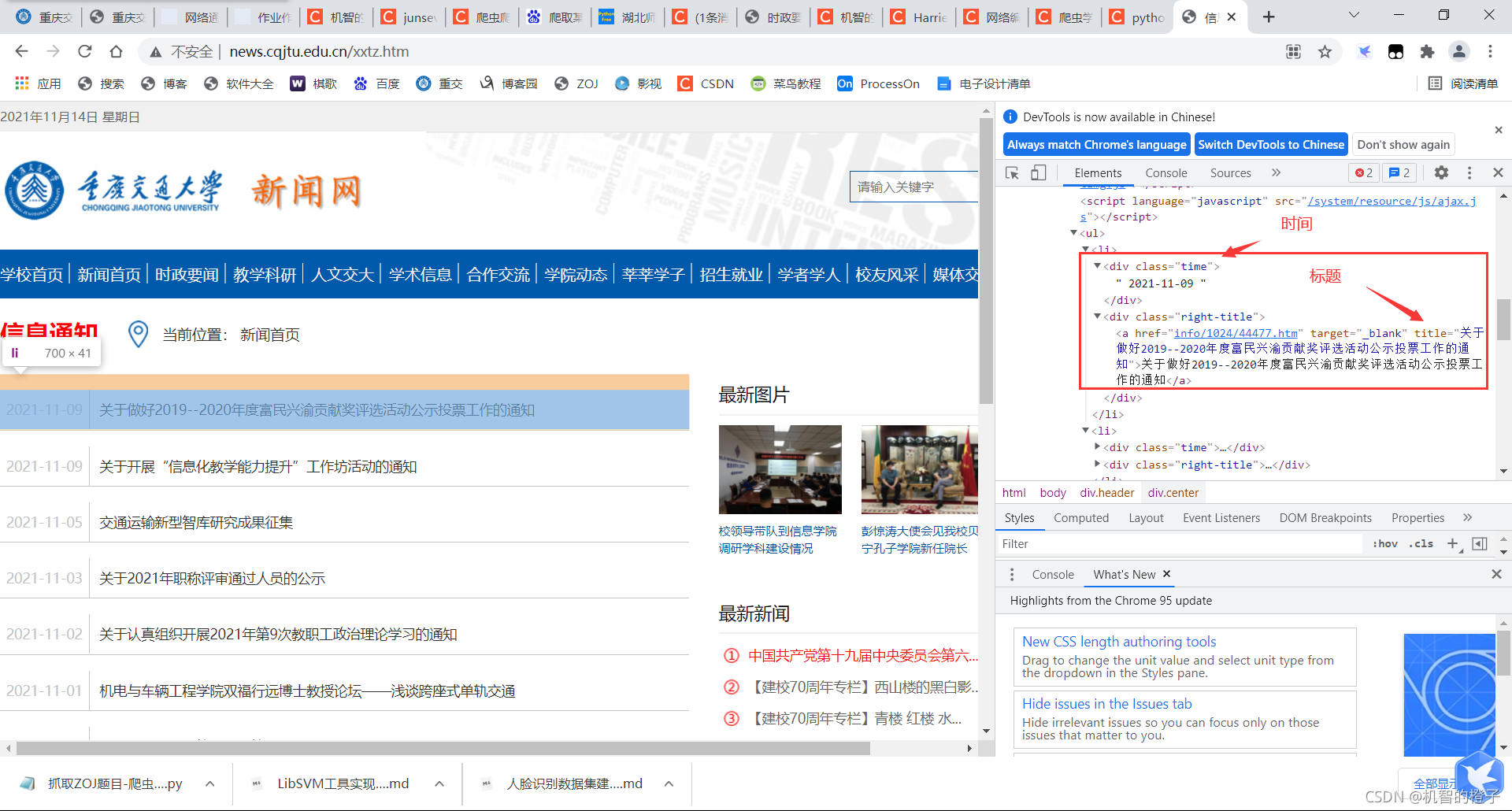Open the 时政要闻 navigation item
The image size is (1512, 811).
pyautogui.click(x=187, y=275)
